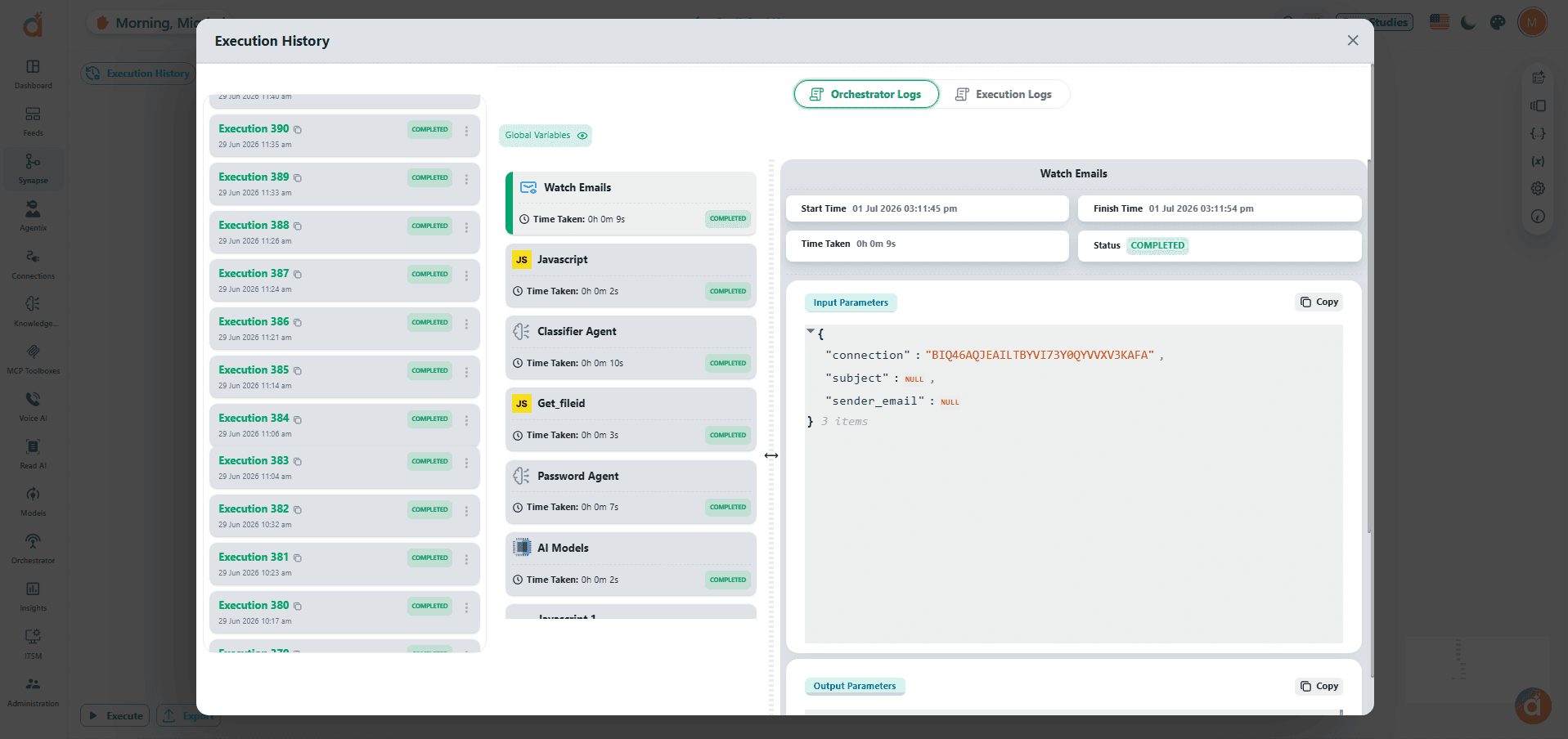Image resolution: width=1568 pixels, height=739 pixels.
Task: Click the details panel vertical scrollbar
Action: [x=1369, y=347]
